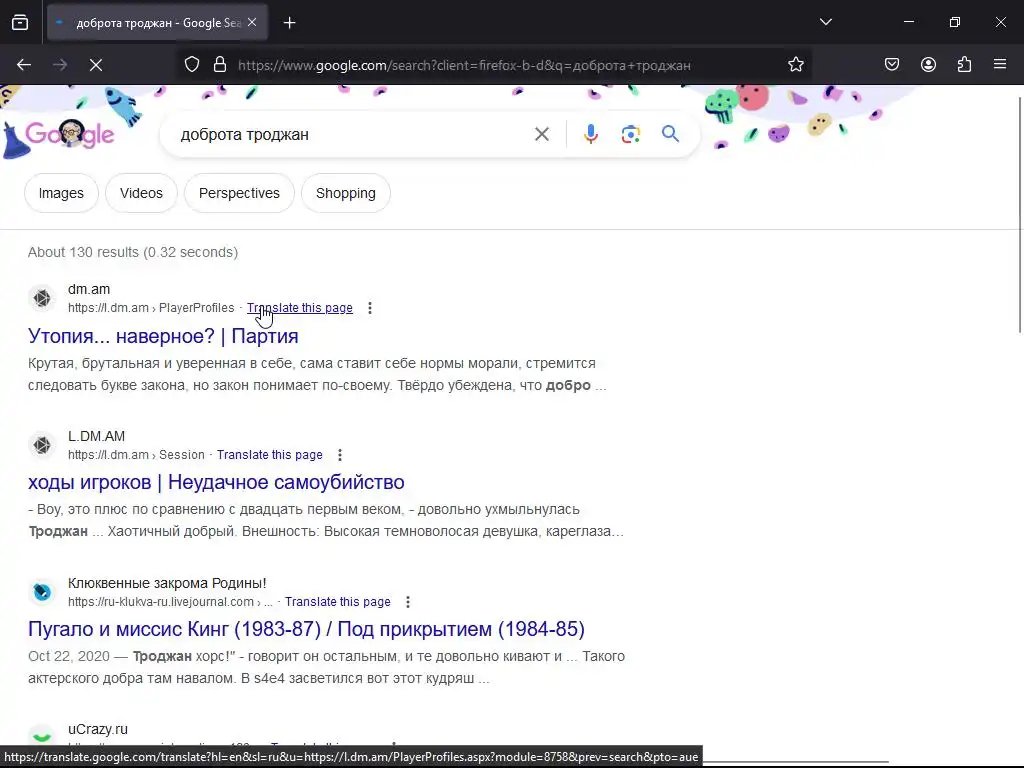Open the Firefox account icon
Screen dimensions: 1024x768
point(928,65)
